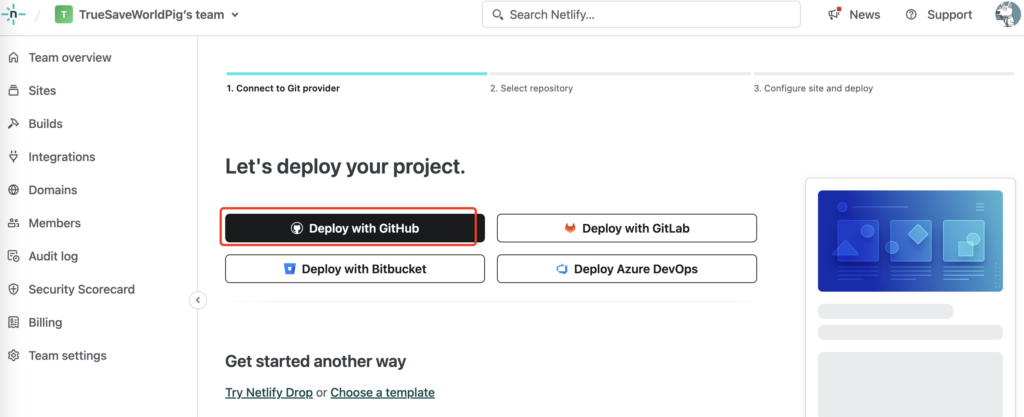Click the Search Netlify input field
The width and height of the screenshot is (1024, 417).
point(641,15)
